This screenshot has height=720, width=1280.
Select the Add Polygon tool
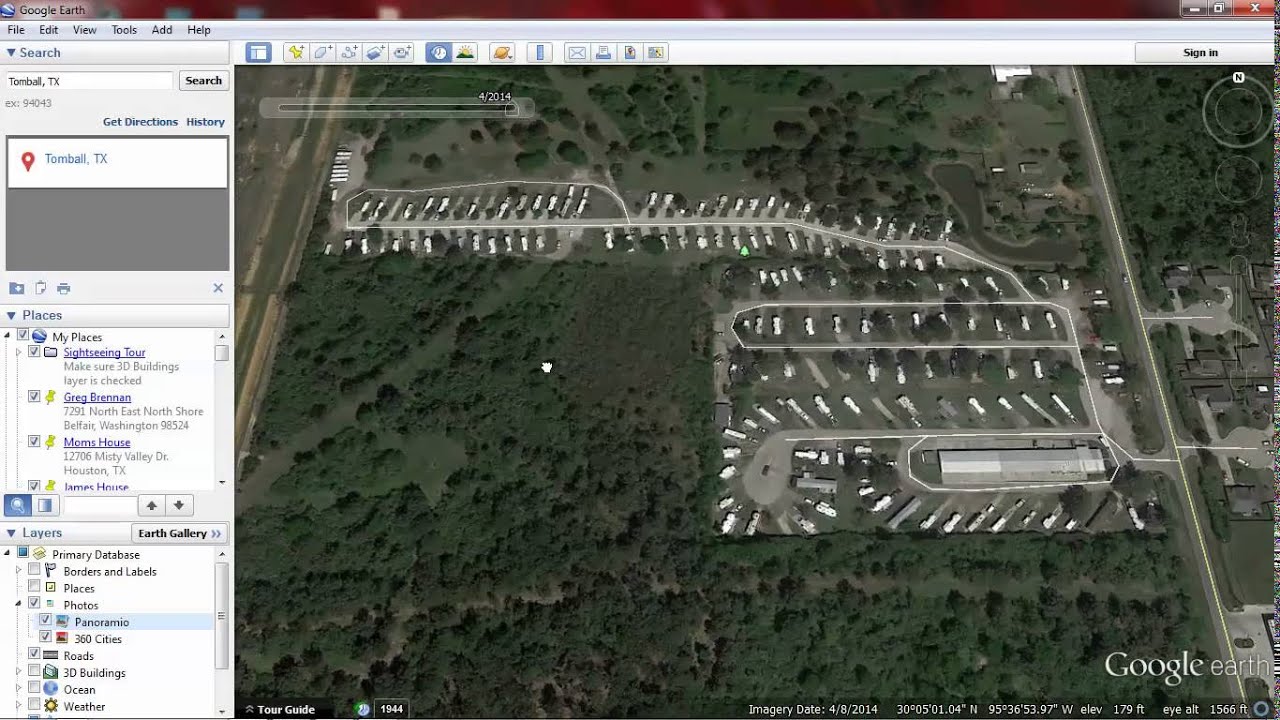pos(322,53)
